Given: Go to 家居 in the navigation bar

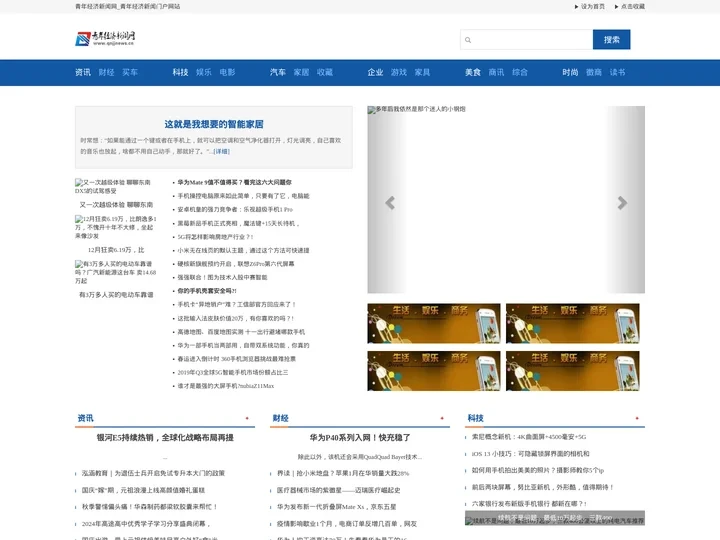Looking at the screenshot, I should (x=301, y=72).
